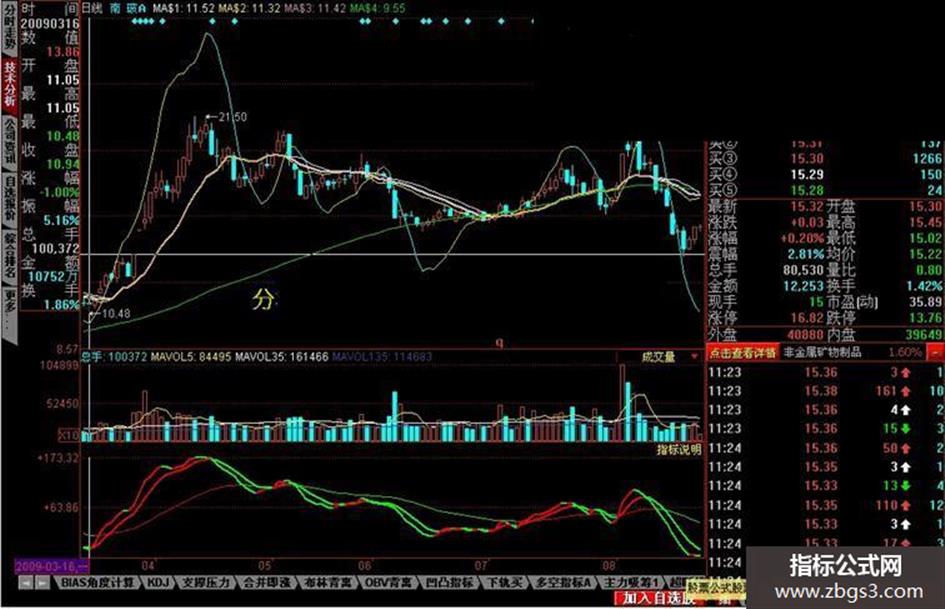Click the 买⑤ price 15.28
The width and height of the screenshot is (945, 609).
(806, 191)
